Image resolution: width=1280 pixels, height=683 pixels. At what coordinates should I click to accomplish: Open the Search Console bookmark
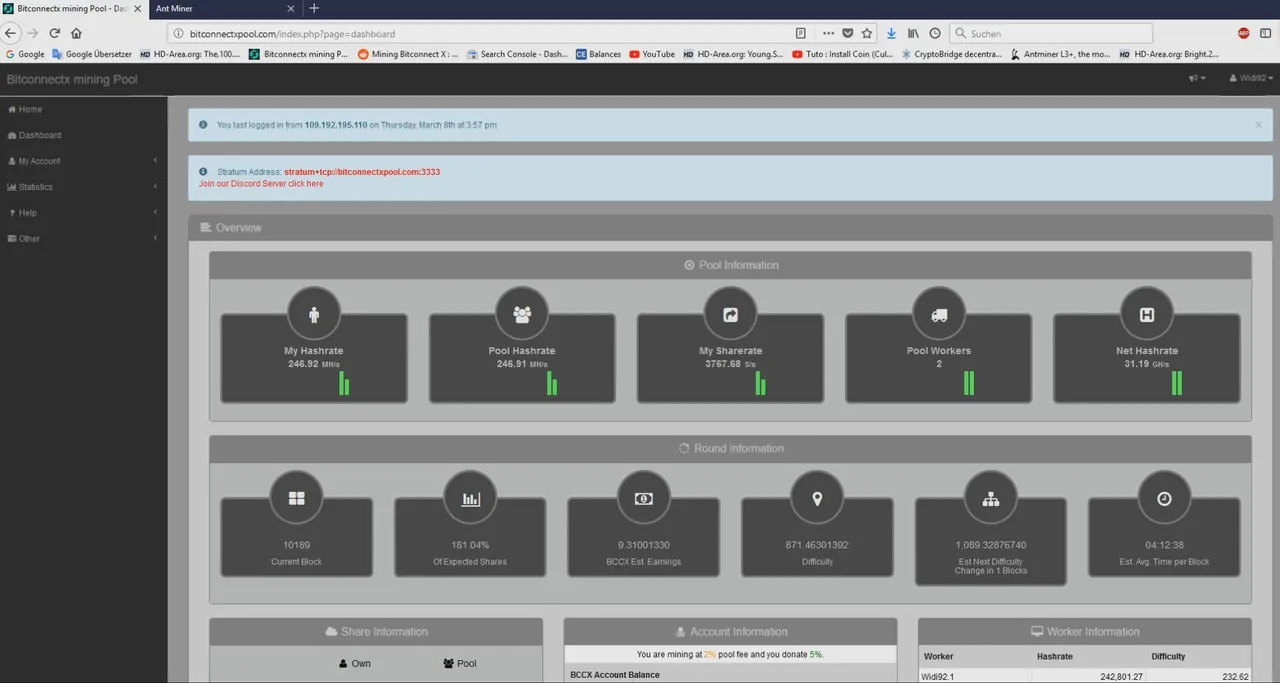point(516,54)
